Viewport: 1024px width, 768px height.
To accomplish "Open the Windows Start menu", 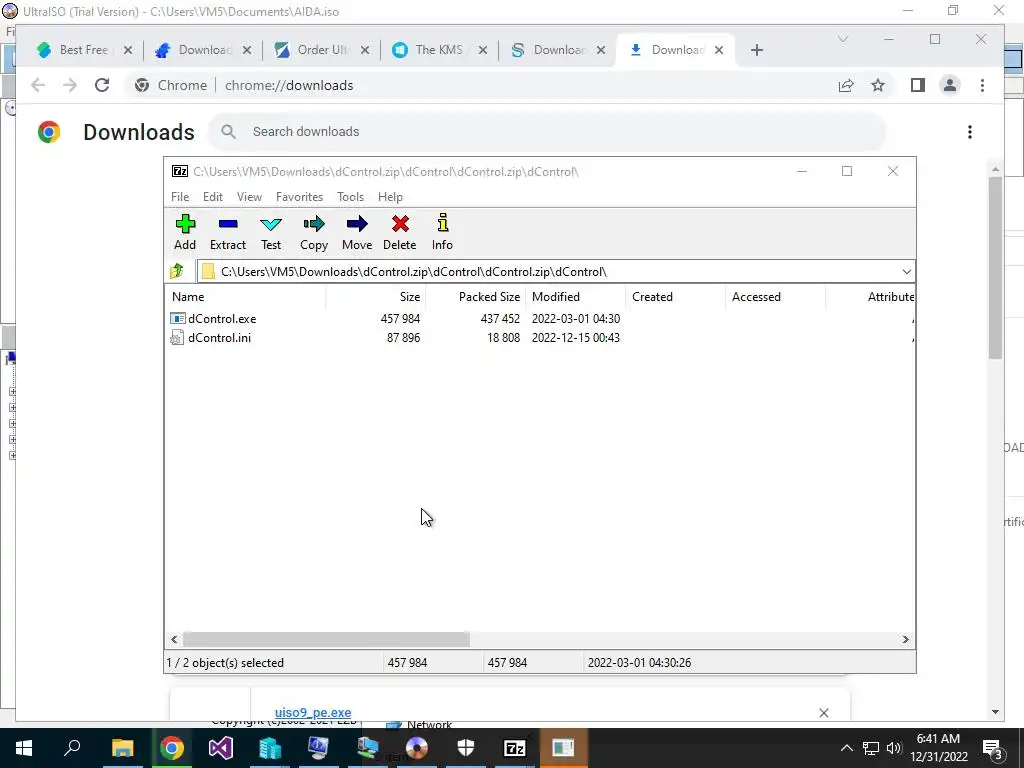I will 24,748.
